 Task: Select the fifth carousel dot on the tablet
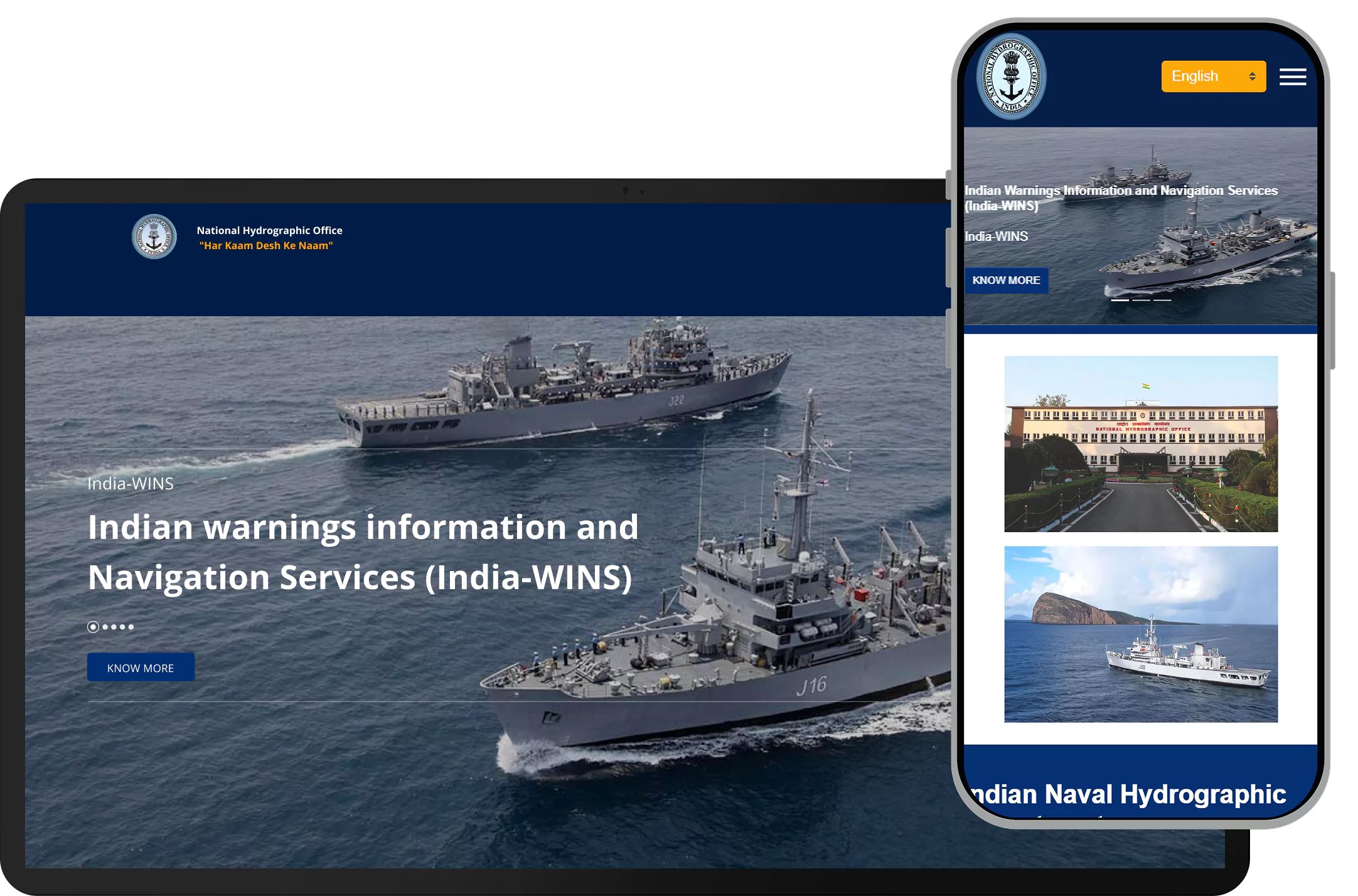(131, 627)
